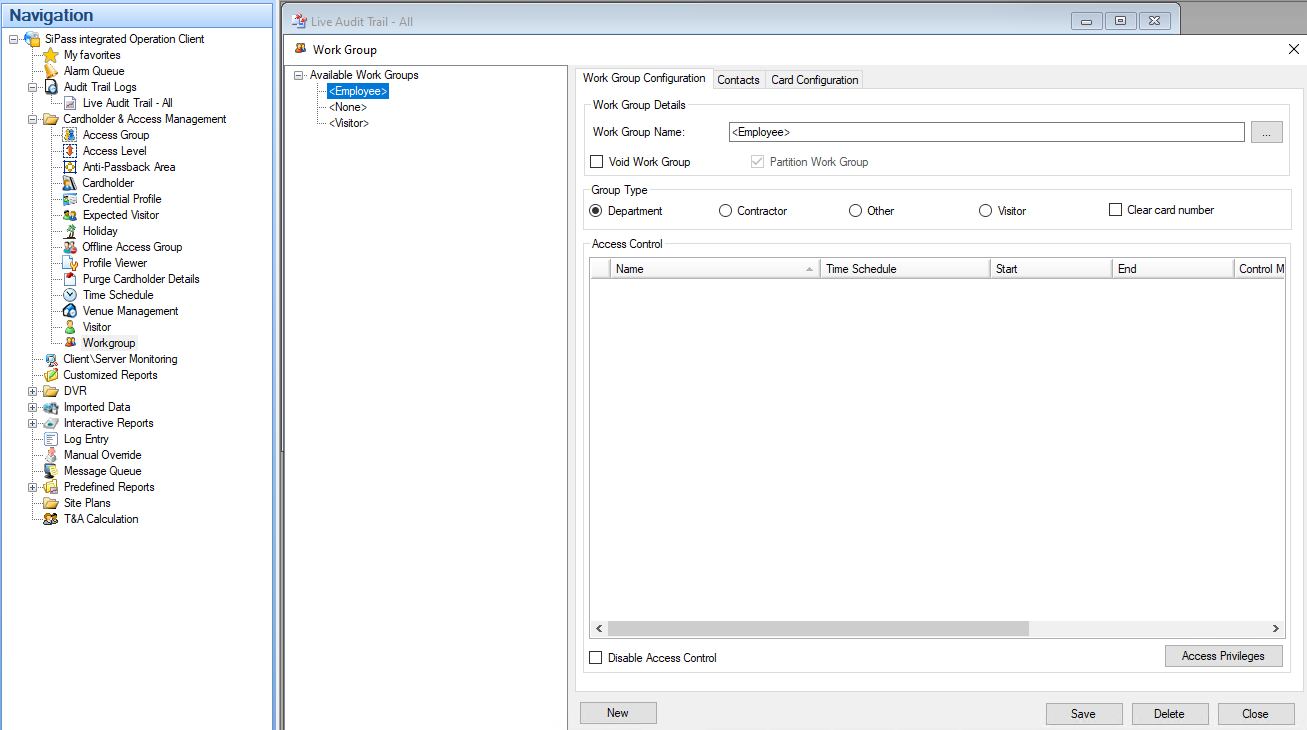Expand the Predefined Reports node
Screen dimensions: 1307x730
(33, 487)
